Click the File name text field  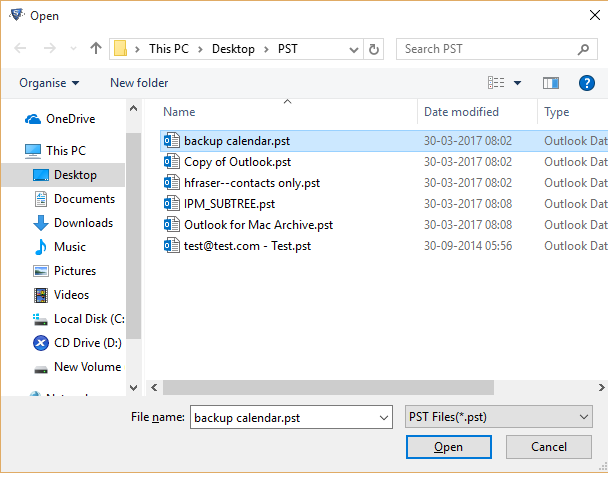point(283,418)
